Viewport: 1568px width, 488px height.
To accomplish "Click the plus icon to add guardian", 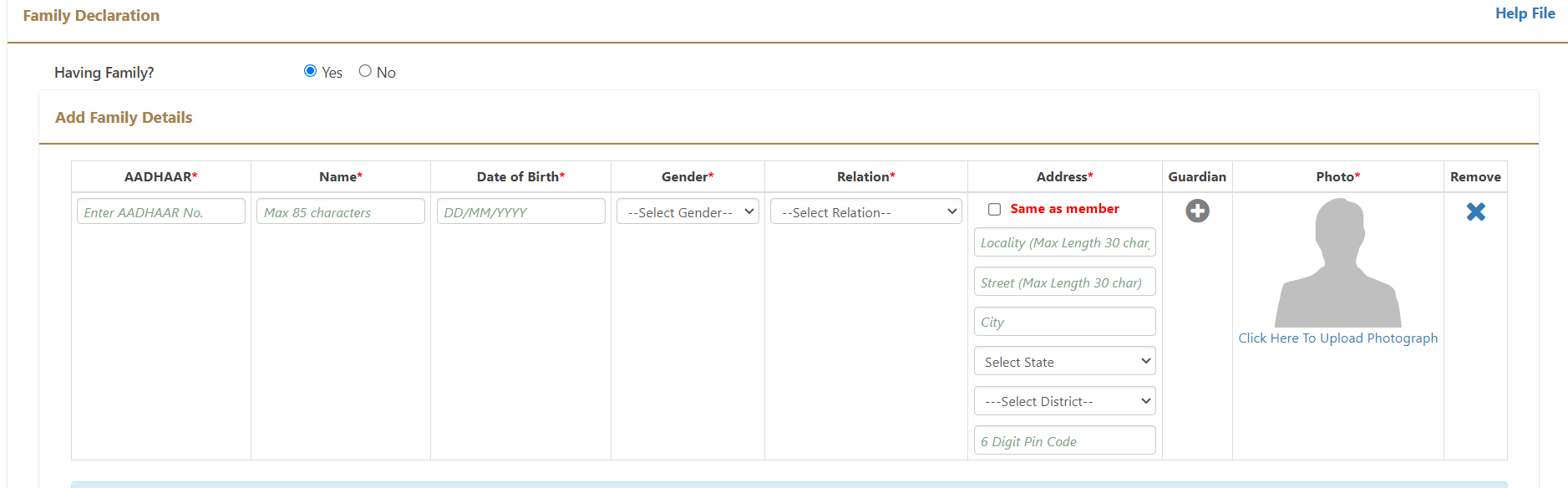I will [x=1197, y=211].
